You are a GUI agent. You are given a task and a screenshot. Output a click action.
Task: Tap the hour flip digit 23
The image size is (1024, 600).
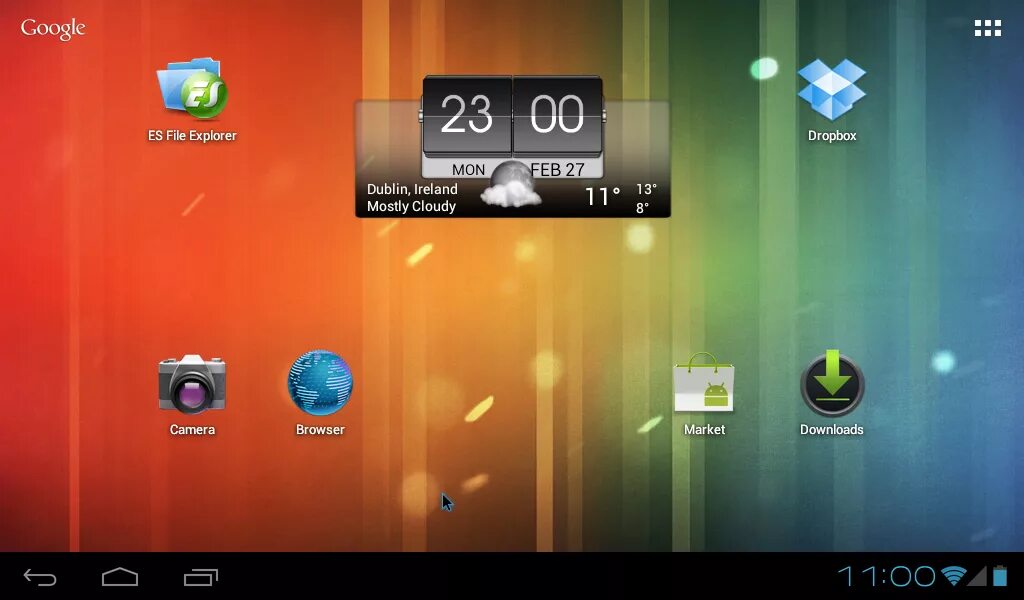pyautogui.click(x=467, y=115)
